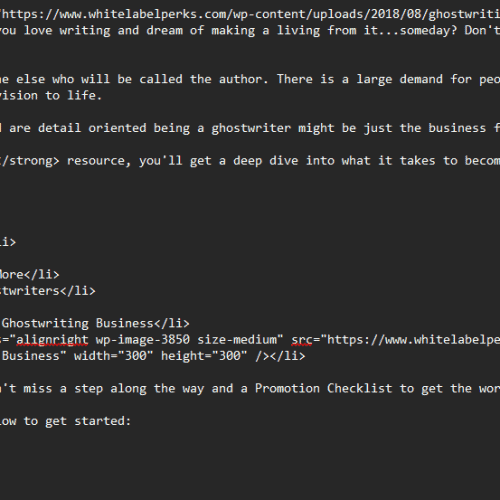
Task: Click the word 'oriented' after detail
Action: tap(117, 128)
